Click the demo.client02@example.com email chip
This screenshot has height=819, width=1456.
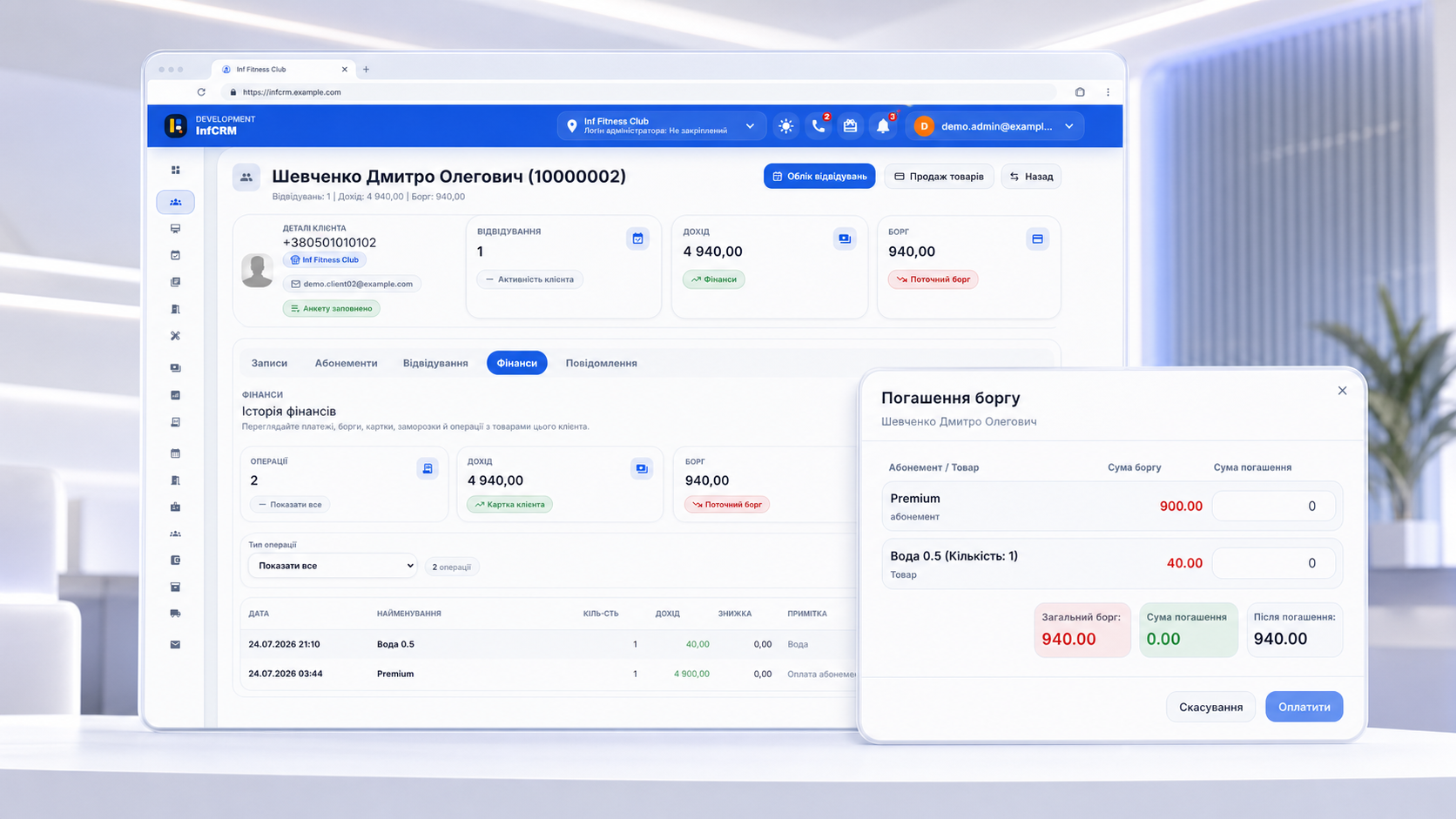pyautogui.click(x=352, y=284)
